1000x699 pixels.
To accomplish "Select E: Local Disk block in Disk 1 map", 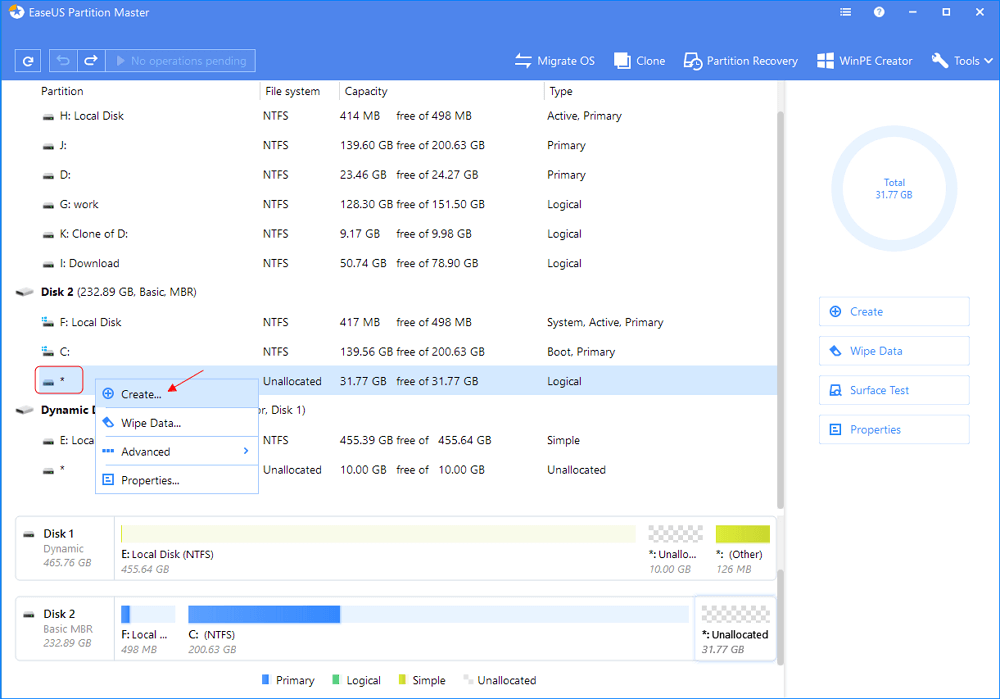I will pos(378,549).
